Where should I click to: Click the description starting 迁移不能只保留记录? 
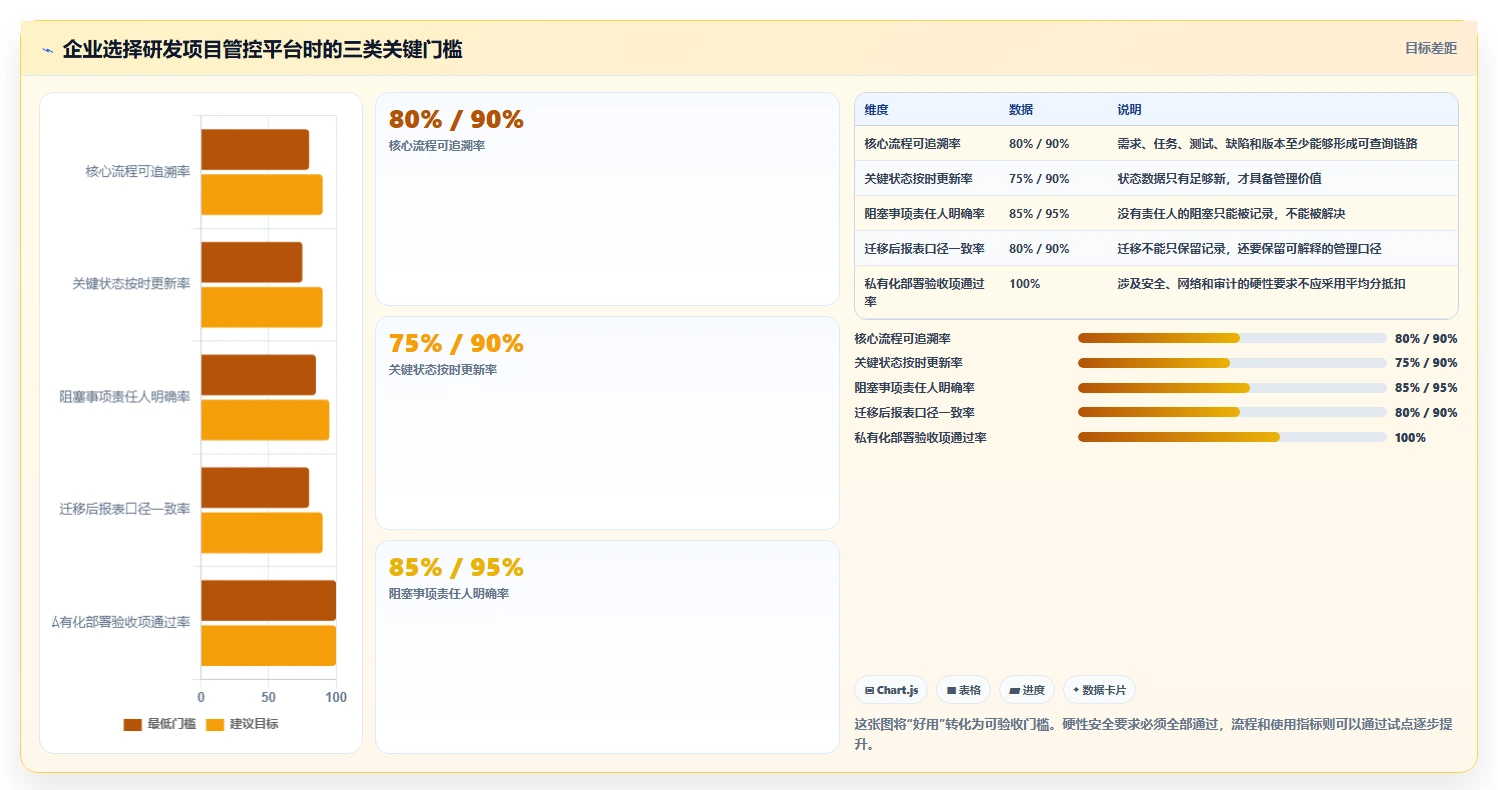(1250, 249)
